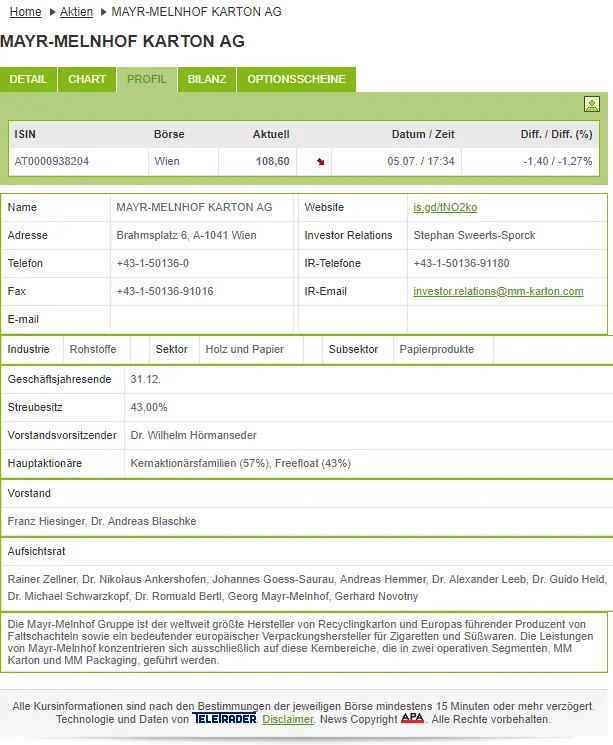Click the page heading MAYR-MELNHOF KARTON AG

pos(123,41)
